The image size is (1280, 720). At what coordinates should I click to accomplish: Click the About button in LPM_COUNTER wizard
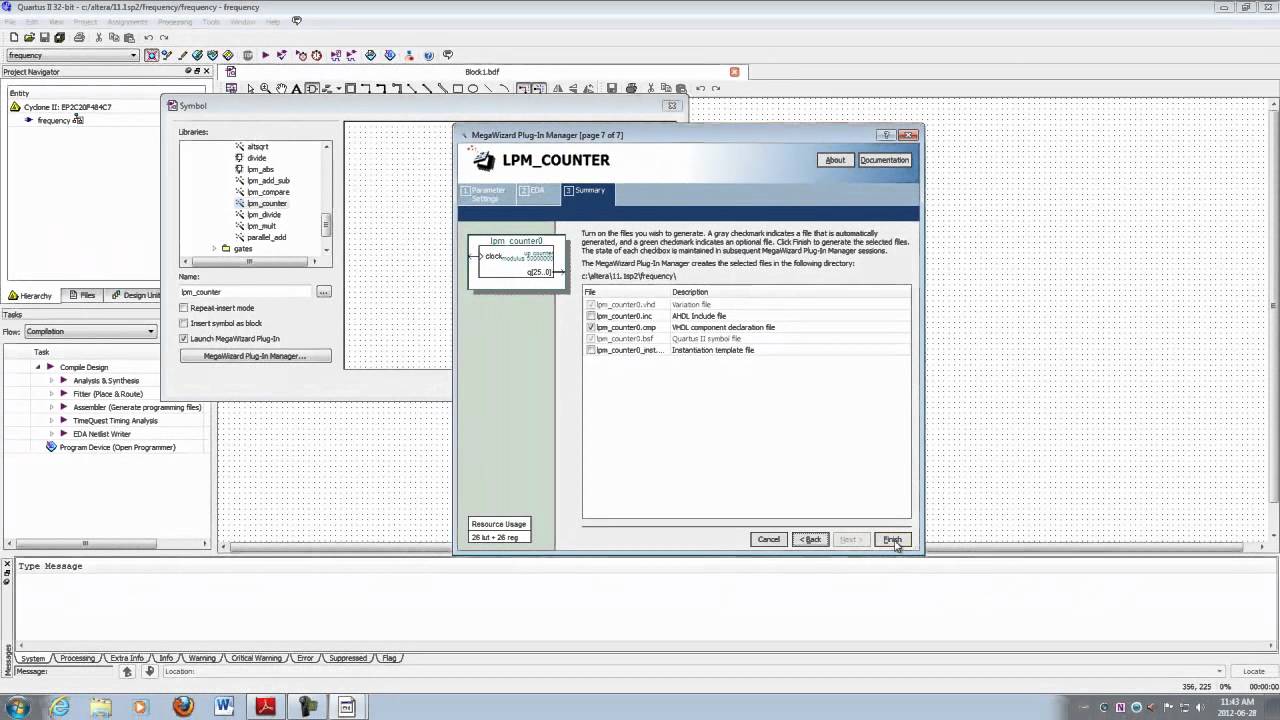pos(835,160)
